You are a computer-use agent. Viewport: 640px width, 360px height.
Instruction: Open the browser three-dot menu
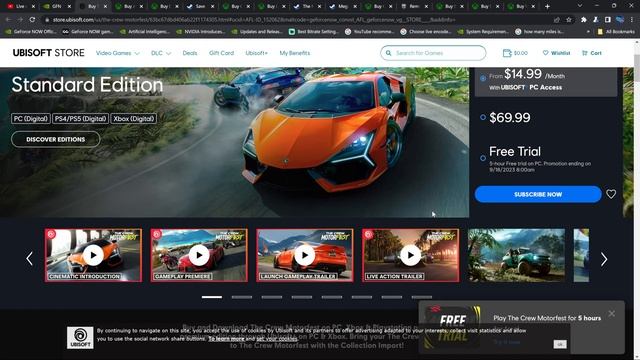632,20
